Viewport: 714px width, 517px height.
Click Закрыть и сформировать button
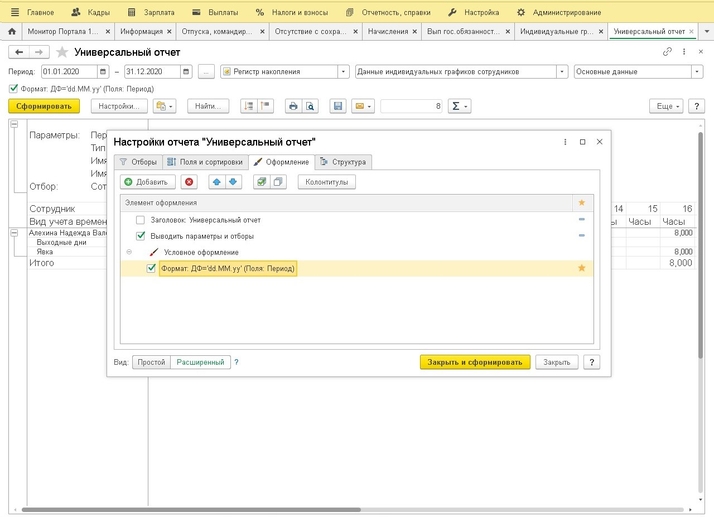pos(475,362)
